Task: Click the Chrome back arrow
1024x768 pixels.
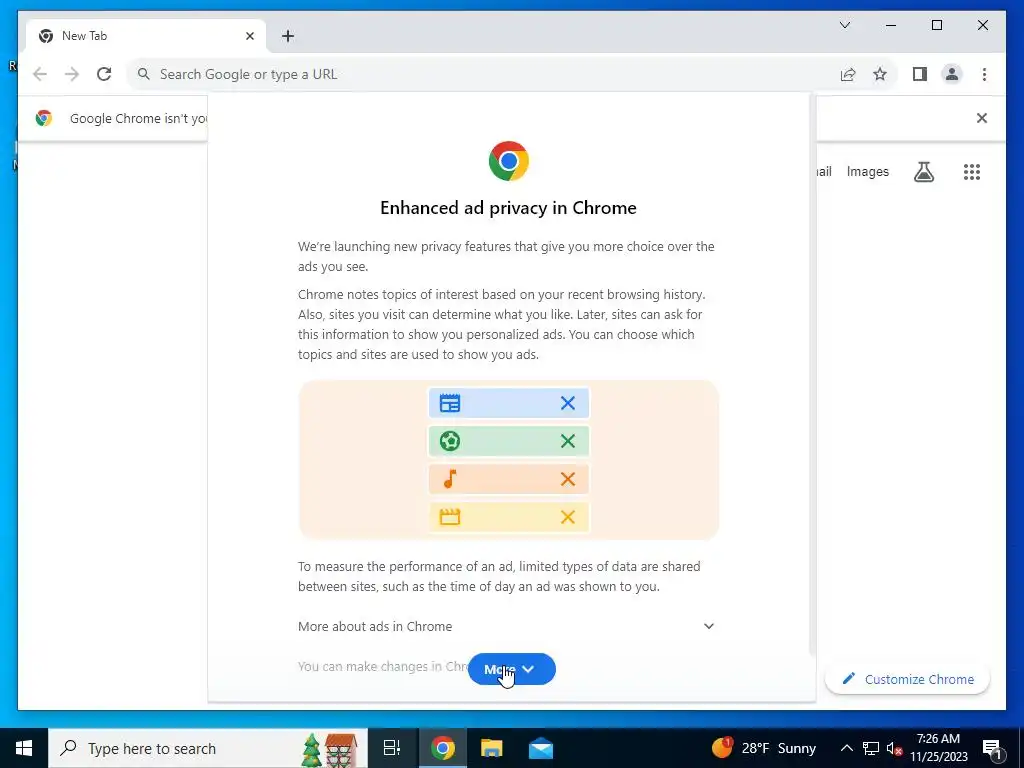Action: (40, 74)
